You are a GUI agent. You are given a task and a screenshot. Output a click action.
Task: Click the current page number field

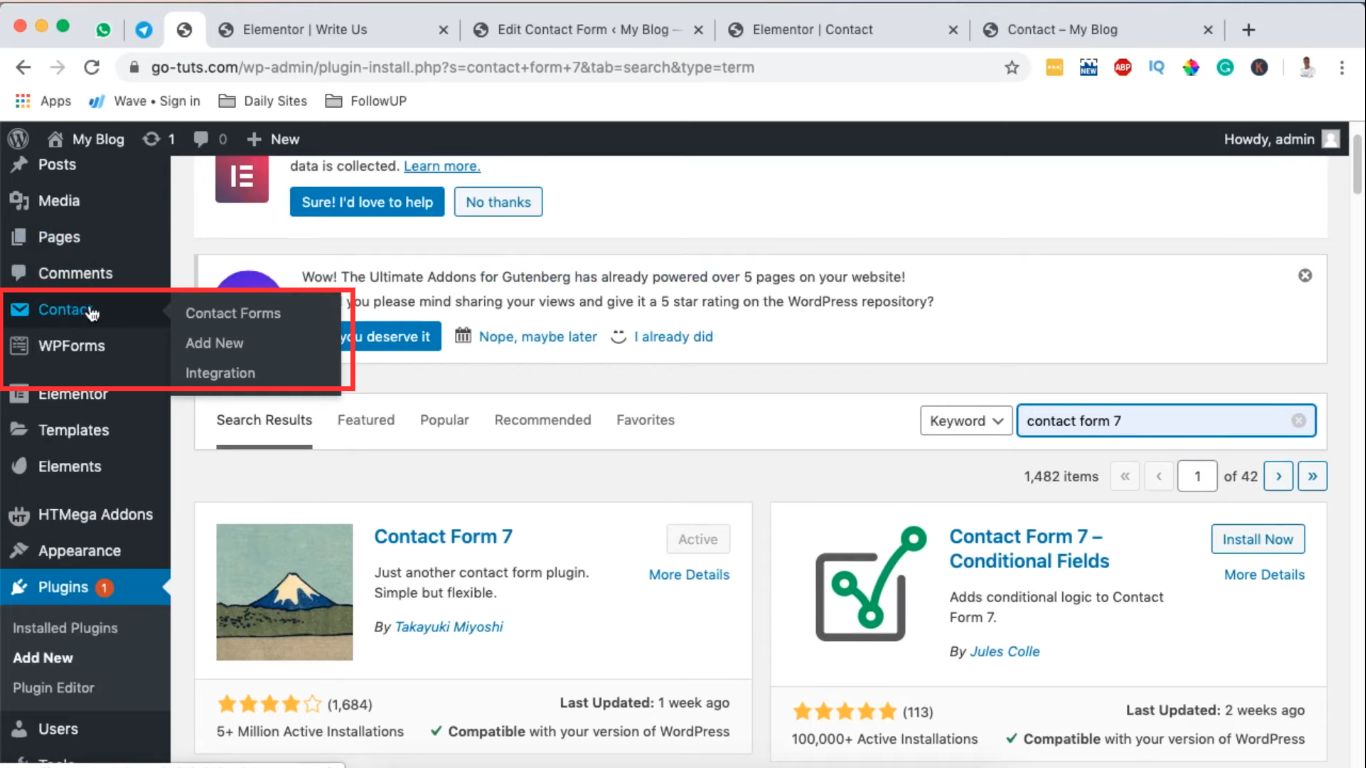click(x=1197, y=476)
